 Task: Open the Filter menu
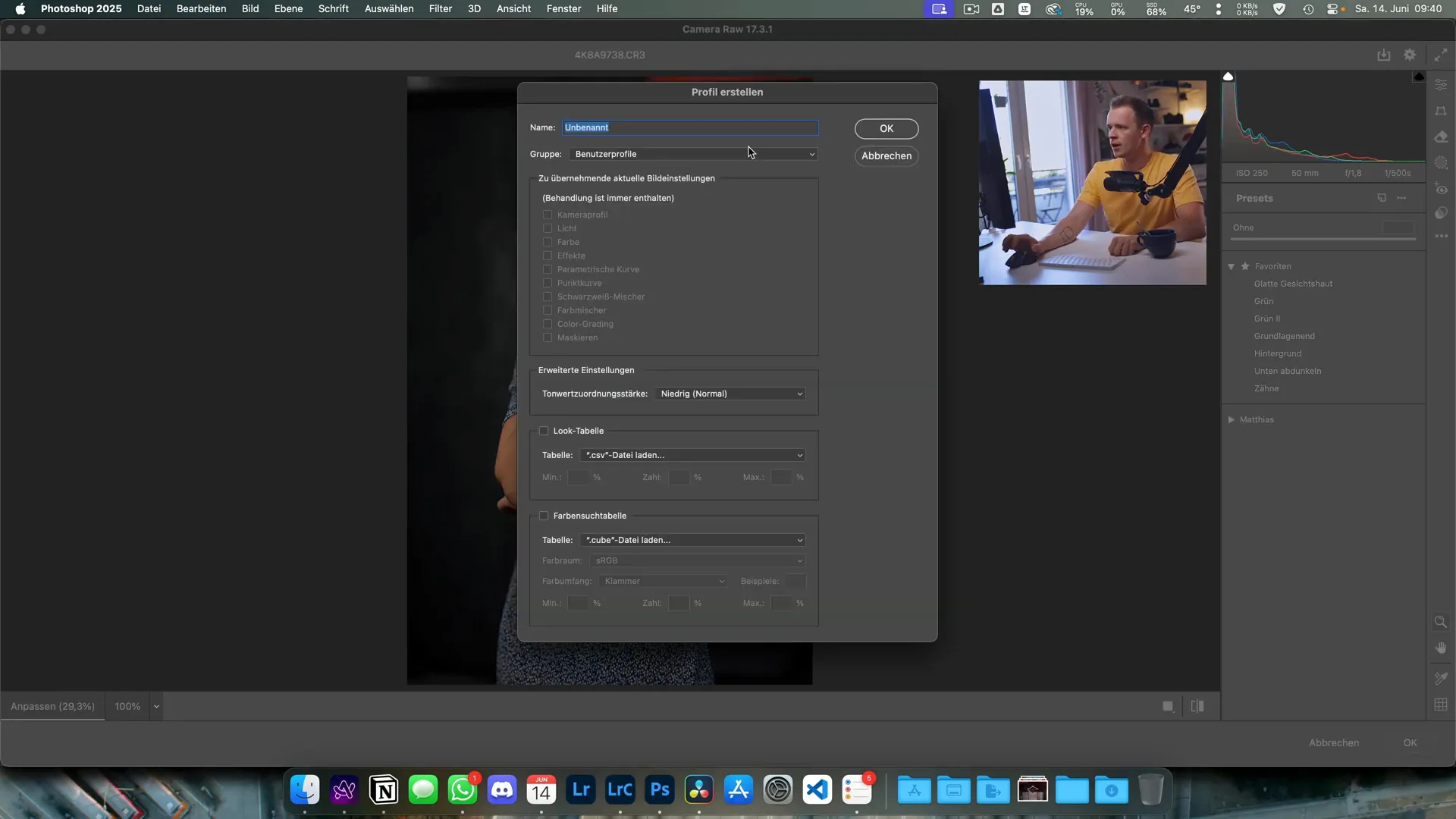coord(441,8)
